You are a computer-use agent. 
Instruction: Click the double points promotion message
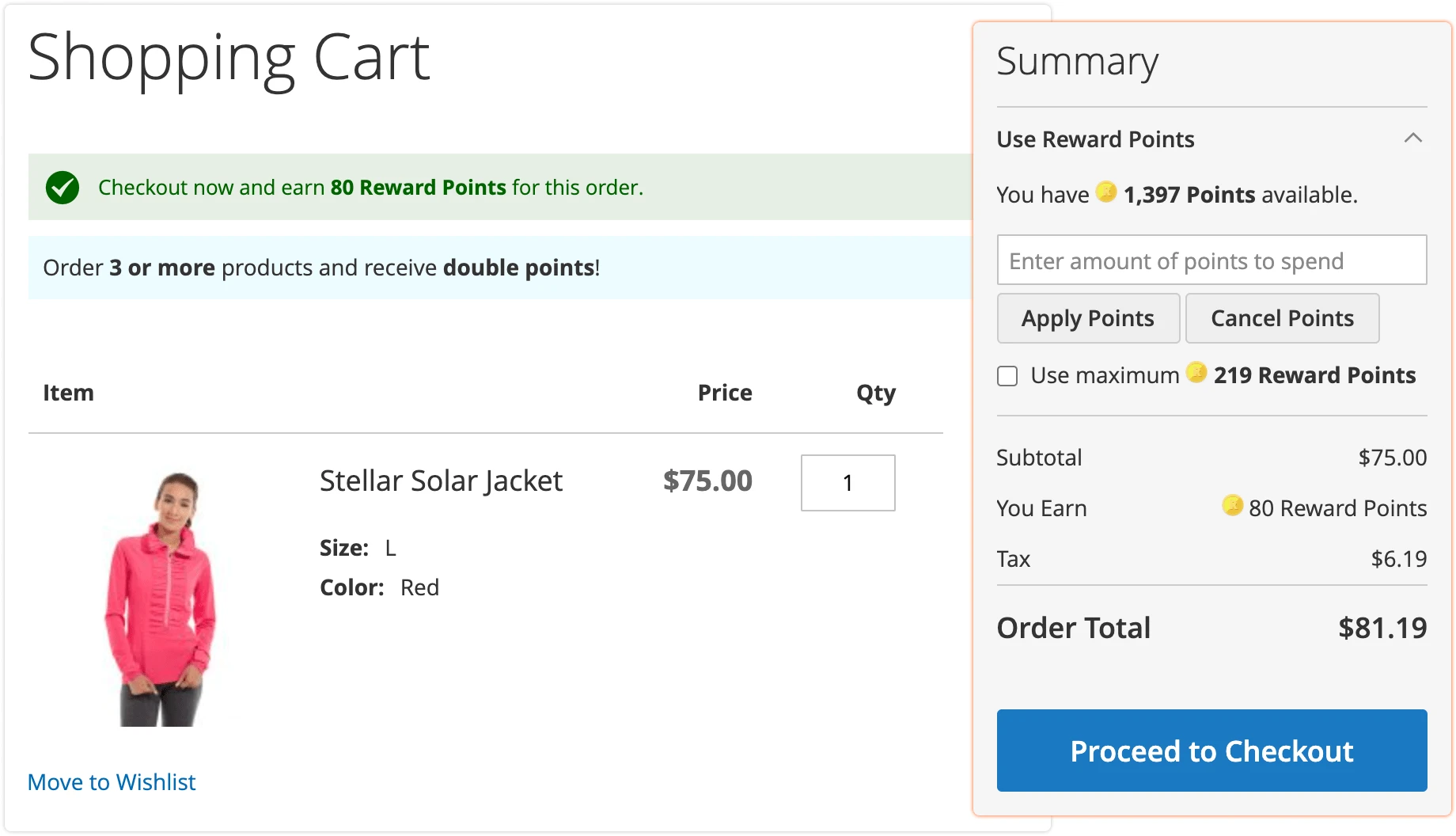(x=320, y=268)
